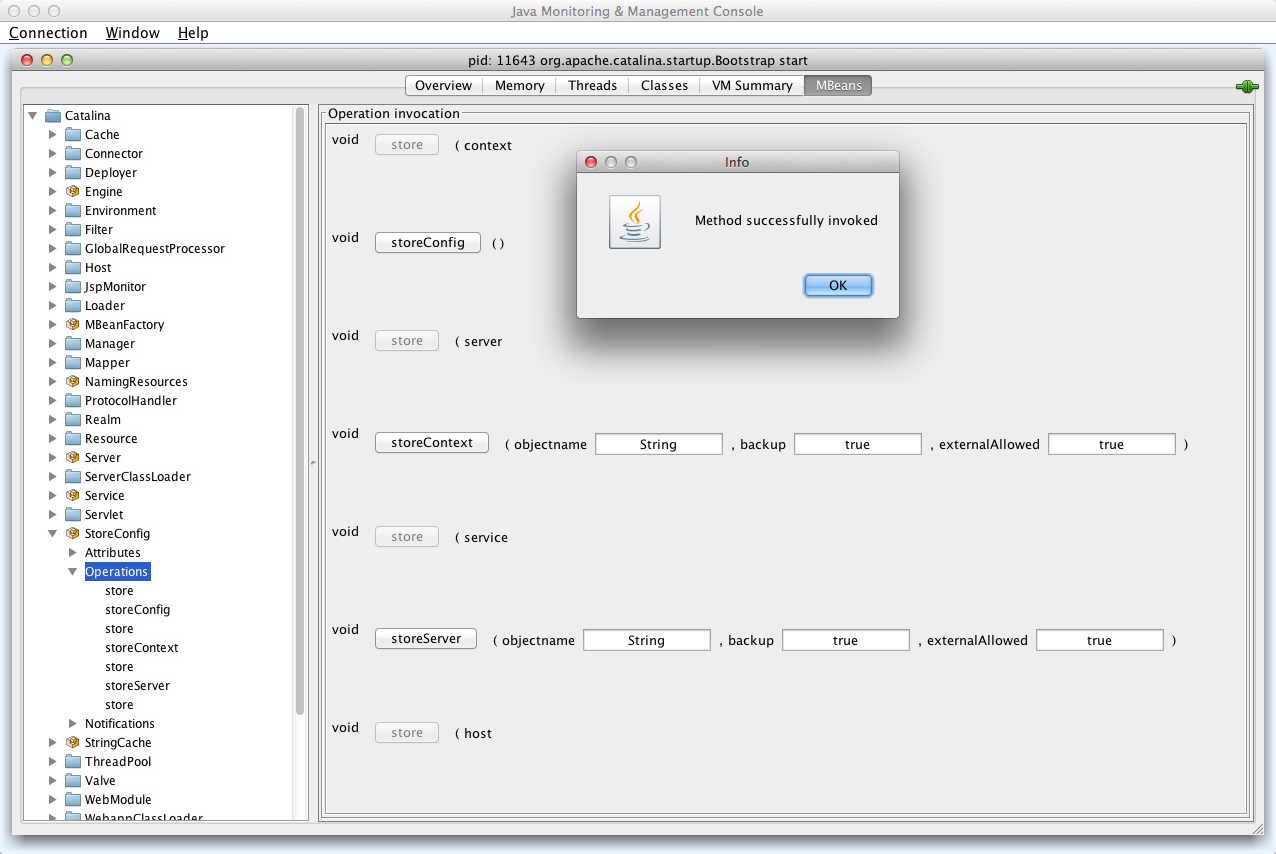
Task: Click the green connection status icon
Action: click(1246, 87)
